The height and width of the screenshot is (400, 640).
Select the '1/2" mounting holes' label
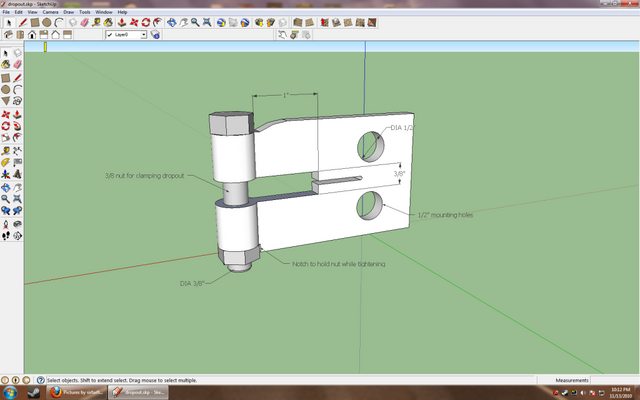coord(445,215)
